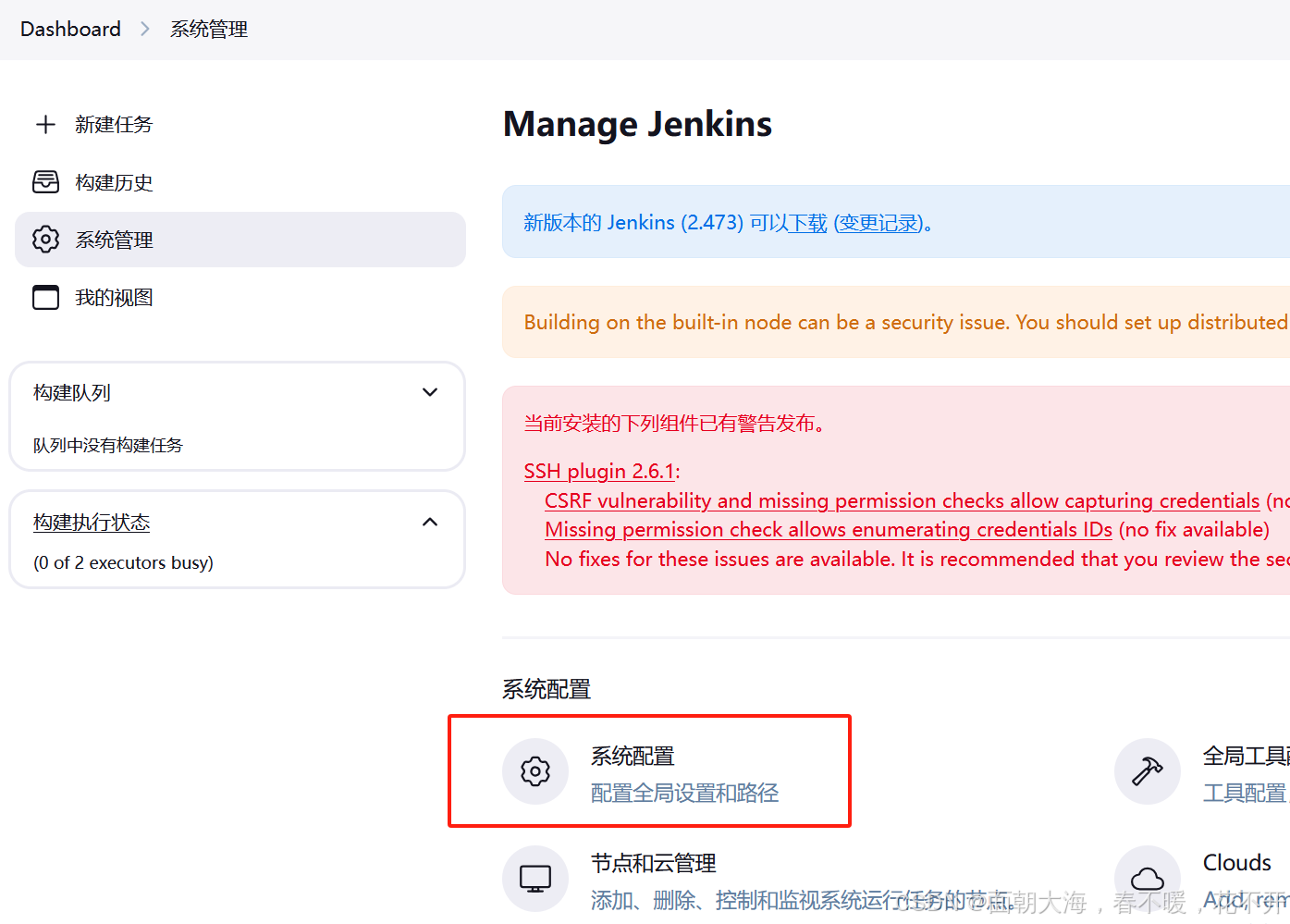Collapse the 构建执行状态 panel chevron
The width and height of the screenshot is (1290, 924).
point(430,522)
